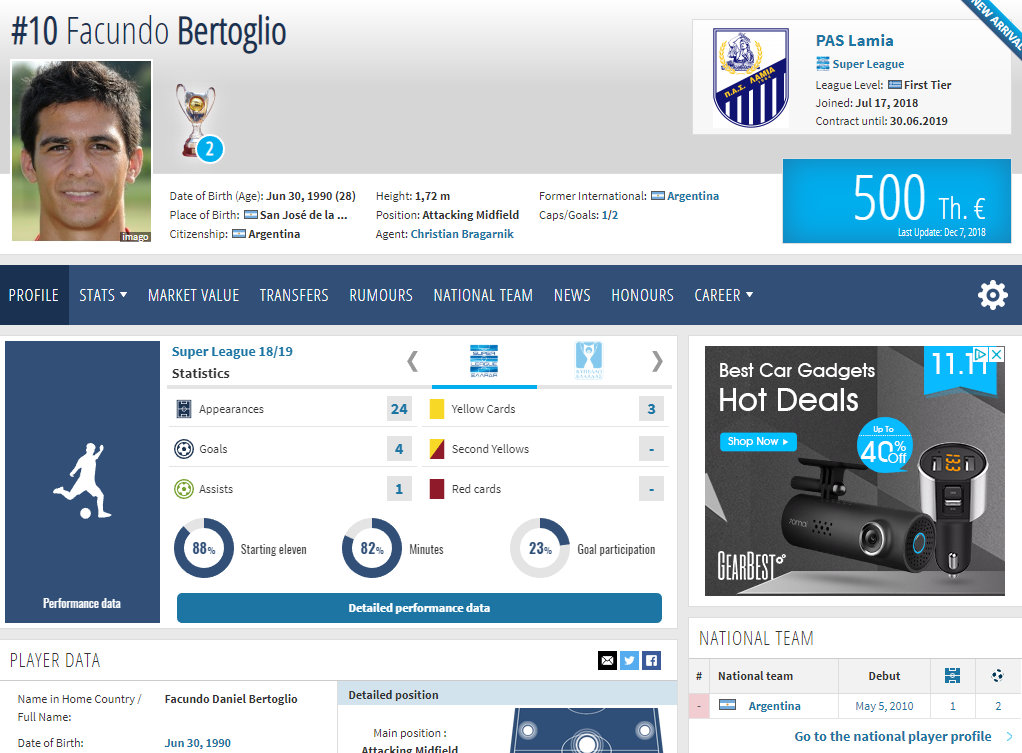Click the Goals value 4
This screenshot has height=753, width=1022.
[x=399, y=449]
